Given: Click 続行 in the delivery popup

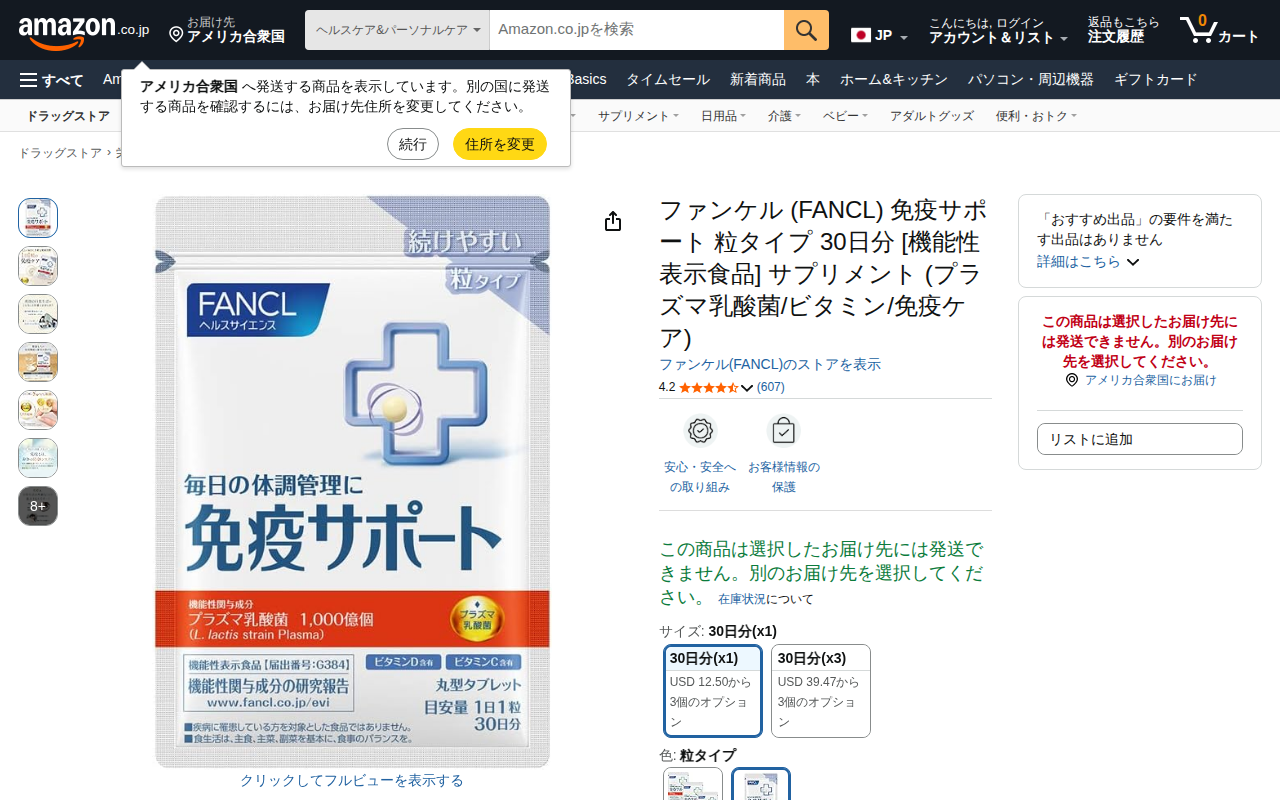Looking at the screenshot, I should click(413, 144).
